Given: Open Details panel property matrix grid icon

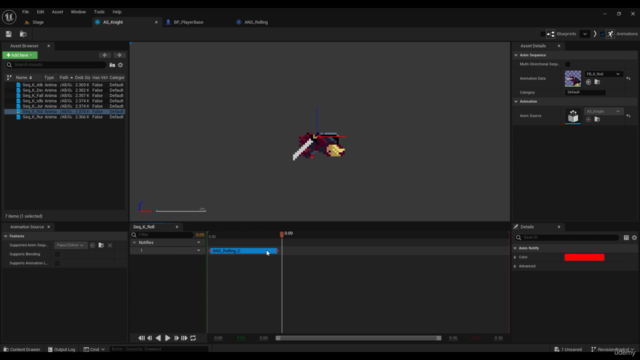Looking at the screenshot, I should (626, 238).
